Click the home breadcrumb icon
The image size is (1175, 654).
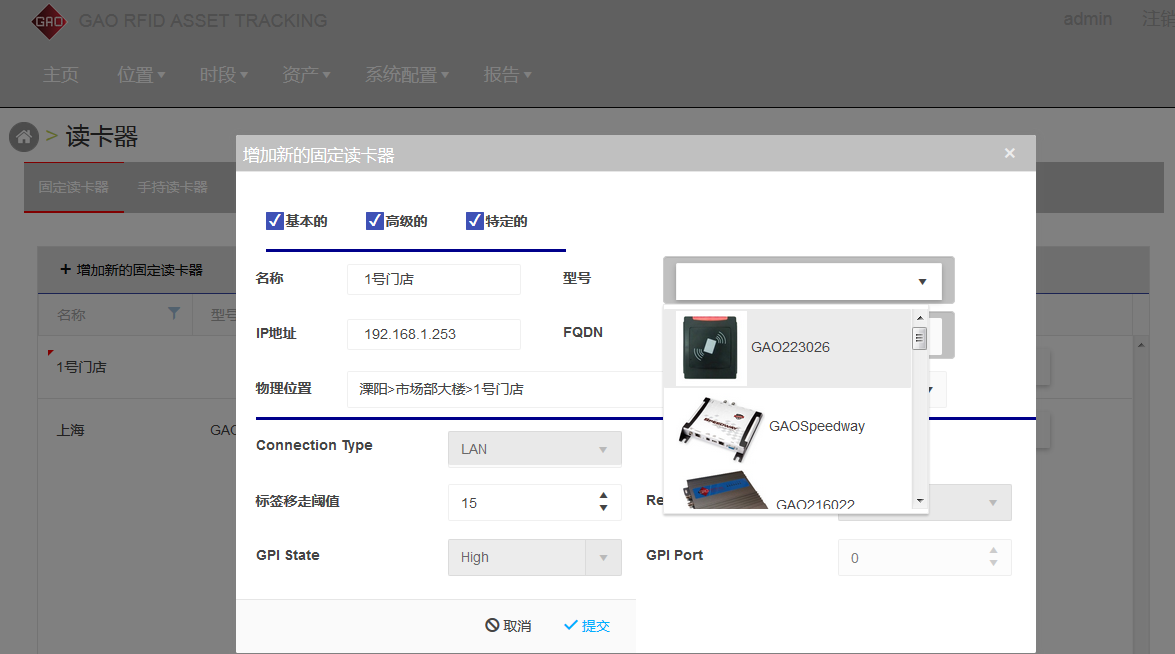(24, 137)
